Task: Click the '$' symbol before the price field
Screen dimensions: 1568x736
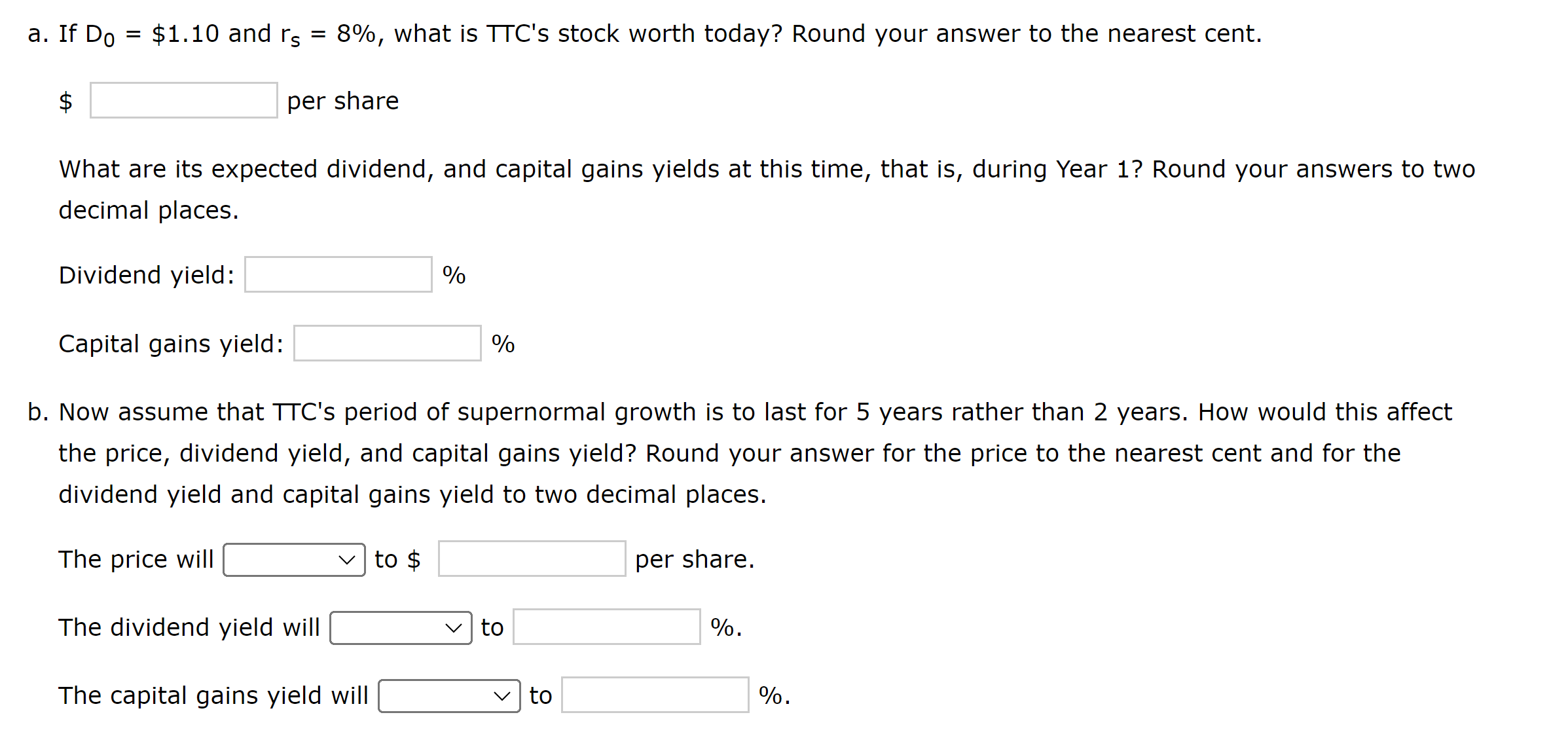Action: [x=65, y=100]
